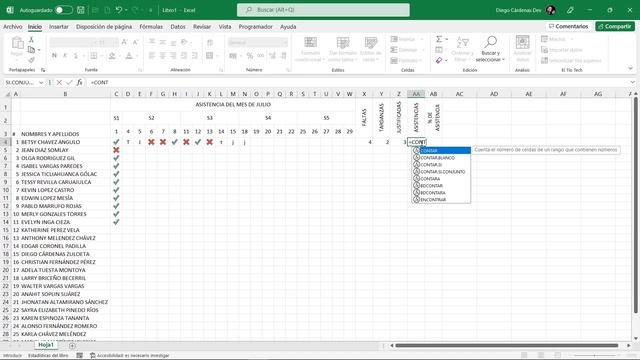Collapse the ribbon chevron
Screen dimensions: 640x360
pos(630,69)
